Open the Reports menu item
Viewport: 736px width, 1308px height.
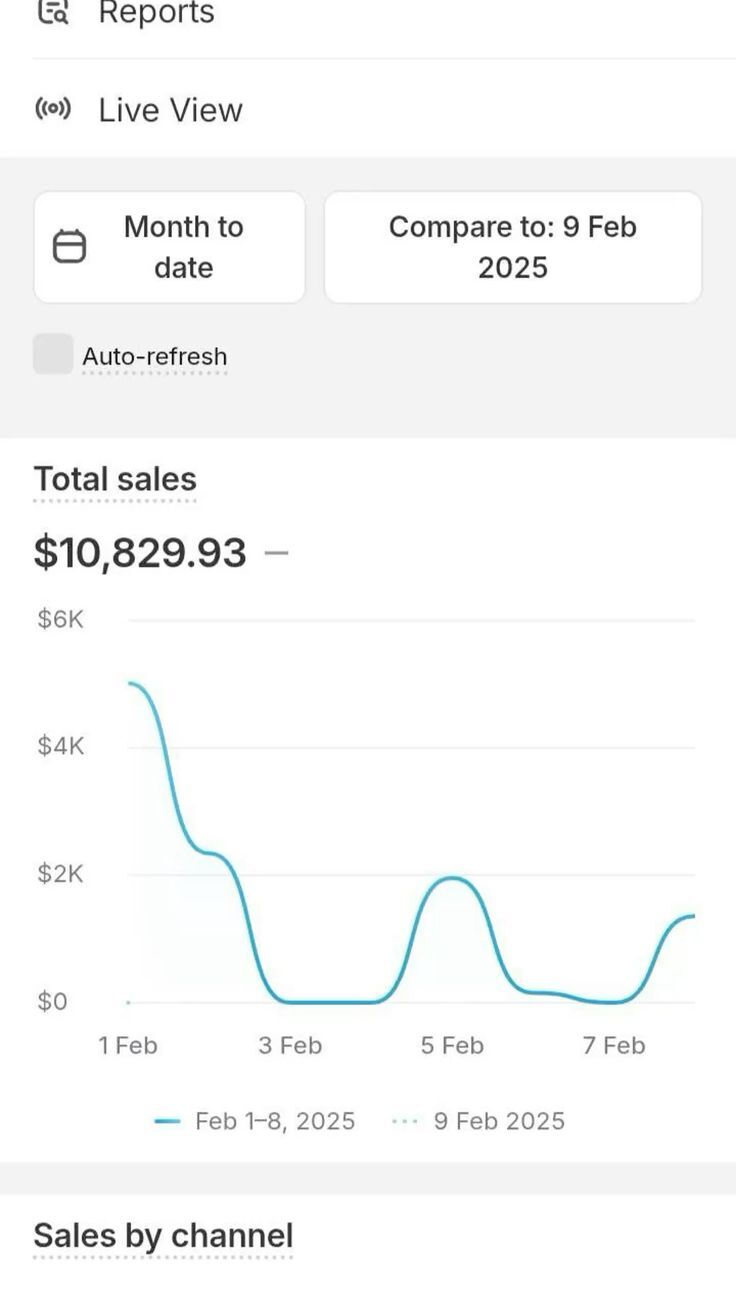coord(156,13)
